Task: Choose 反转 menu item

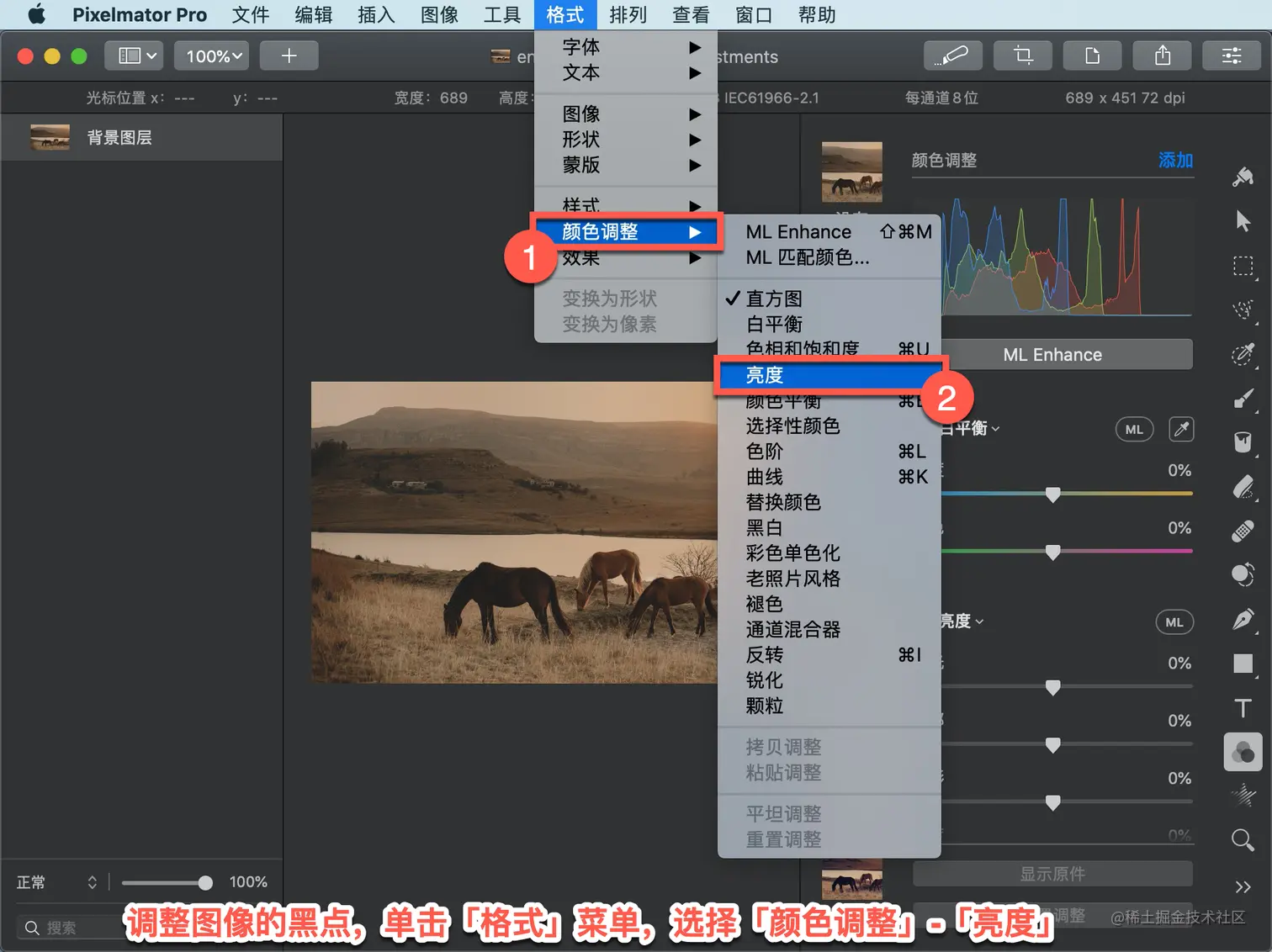Action: [829, 655]
